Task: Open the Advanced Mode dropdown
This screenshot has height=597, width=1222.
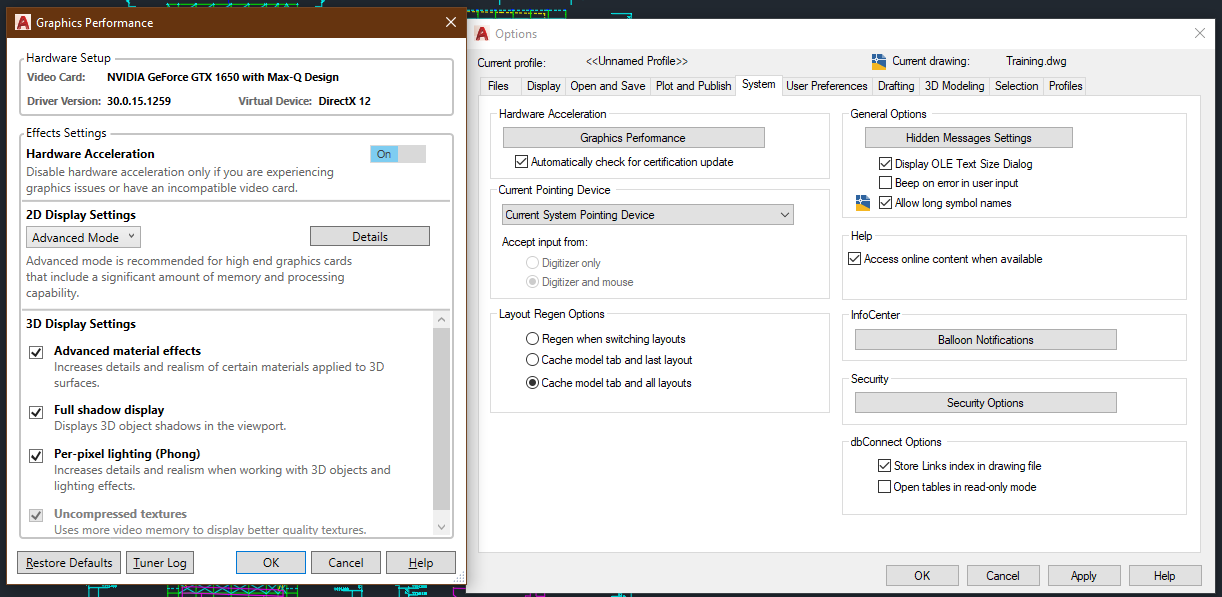Action: (x=83, y=237)
